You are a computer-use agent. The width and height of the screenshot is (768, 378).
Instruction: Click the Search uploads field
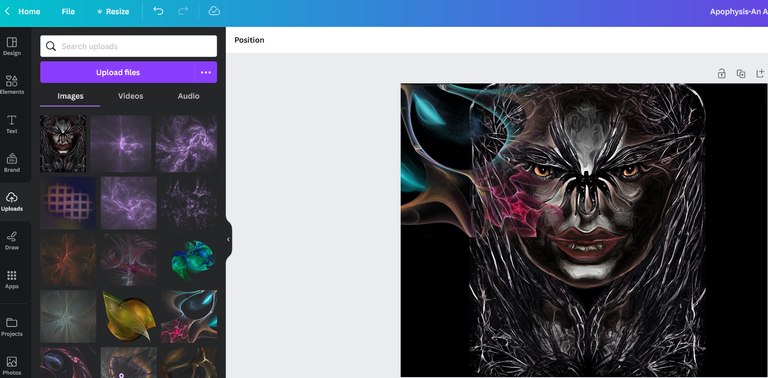pyautogui.click(x=128, y=46)
